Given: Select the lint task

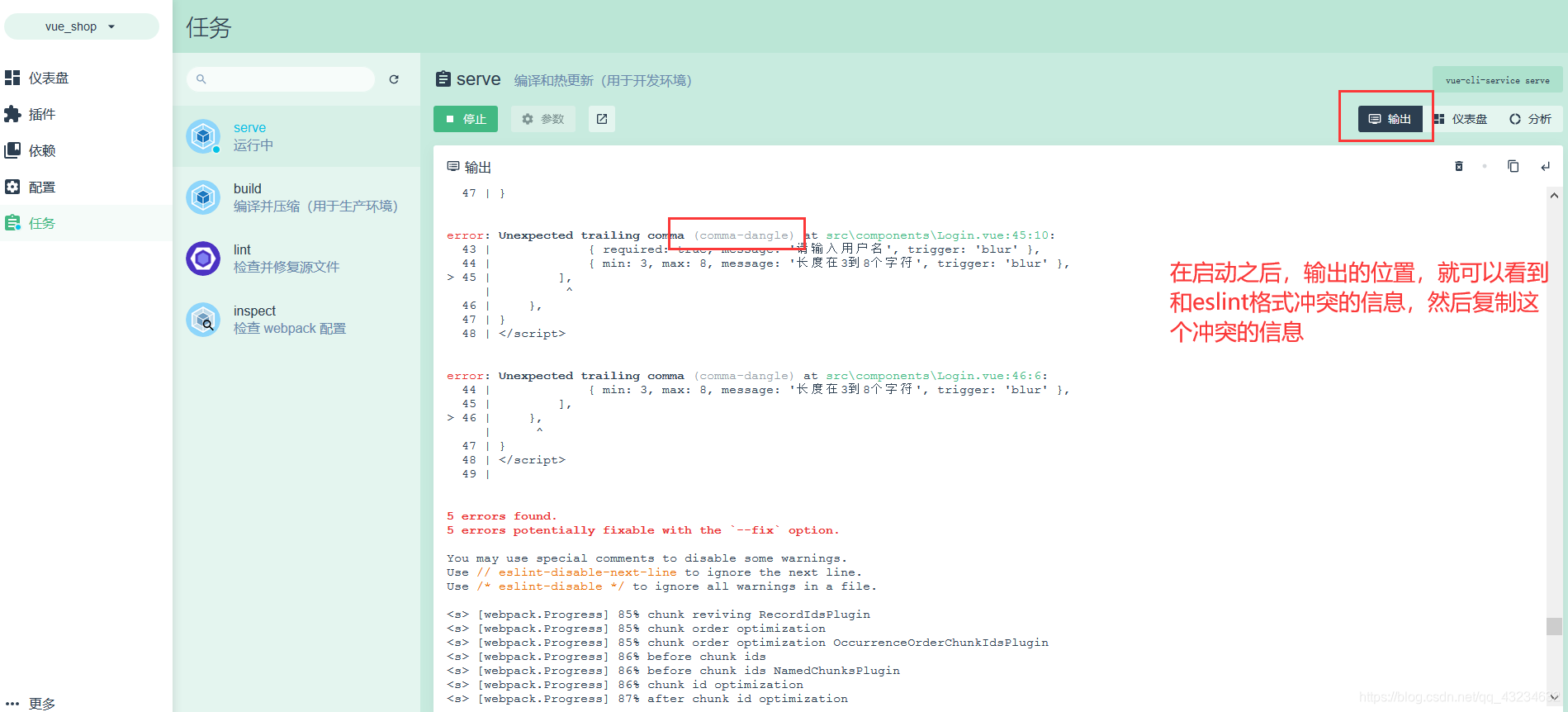Looking at the screenshot, I should (x=296, y=259).
